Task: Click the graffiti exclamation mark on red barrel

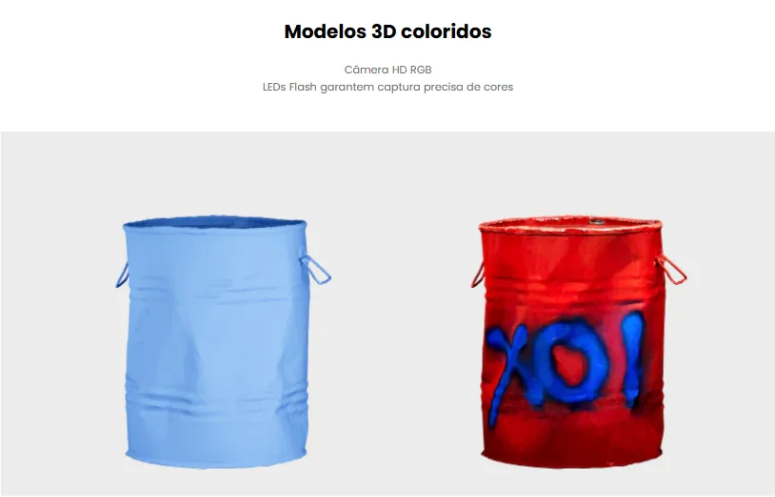Action: [x=633, y=357]
